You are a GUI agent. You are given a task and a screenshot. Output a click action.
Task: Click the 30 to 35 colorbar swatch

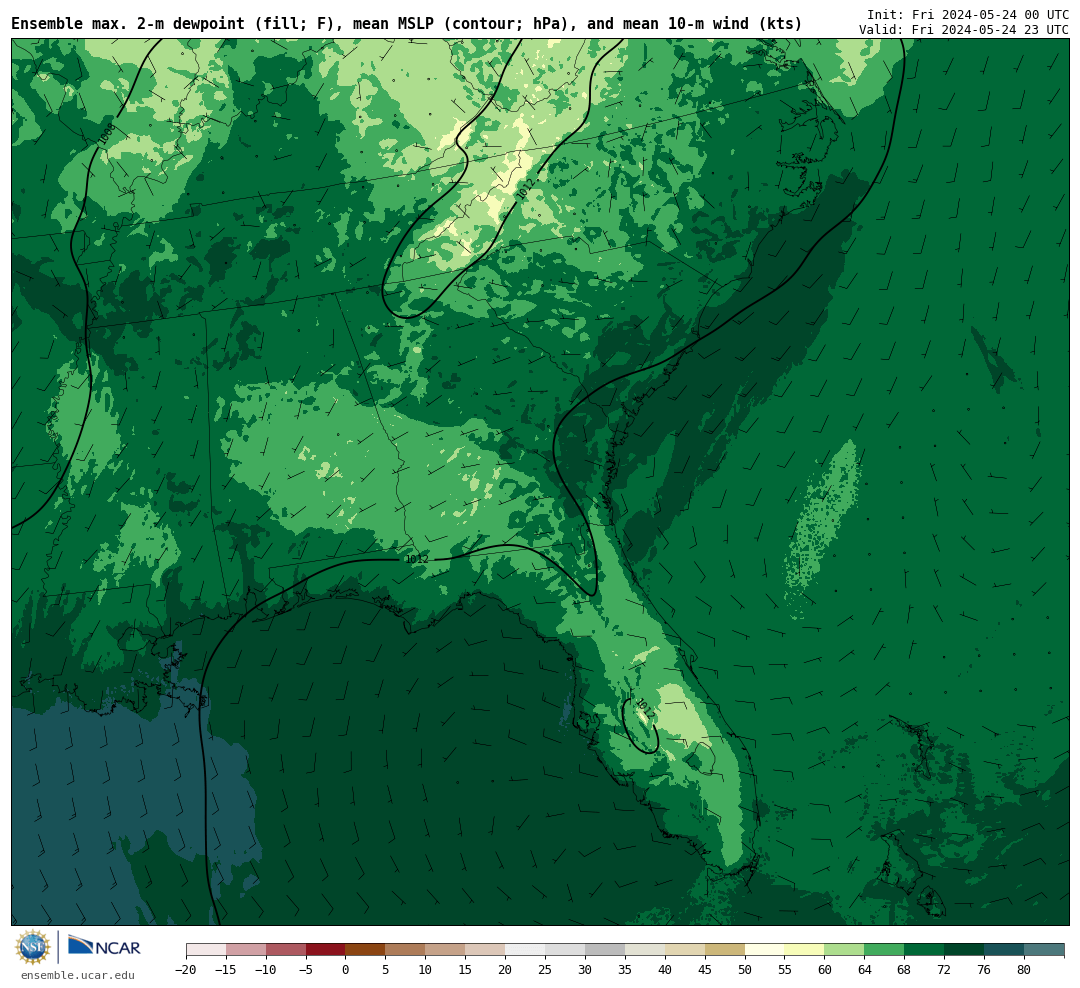click(x=605, y=949)
